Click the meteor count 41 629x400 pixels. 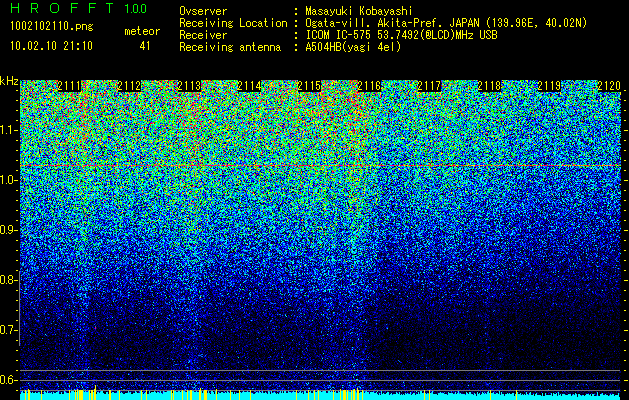[x=145, y=46]
